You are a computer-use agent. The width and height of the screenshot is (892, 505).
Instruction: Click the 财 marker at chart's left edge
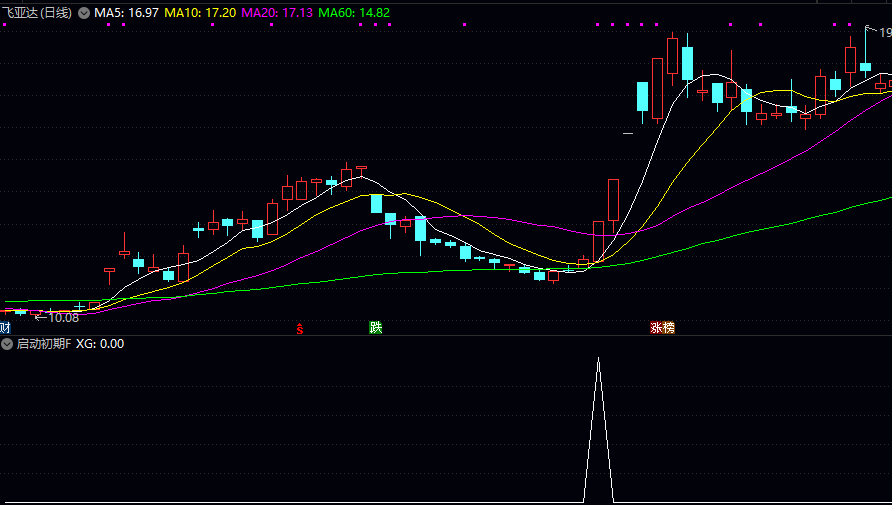(5, 327)
